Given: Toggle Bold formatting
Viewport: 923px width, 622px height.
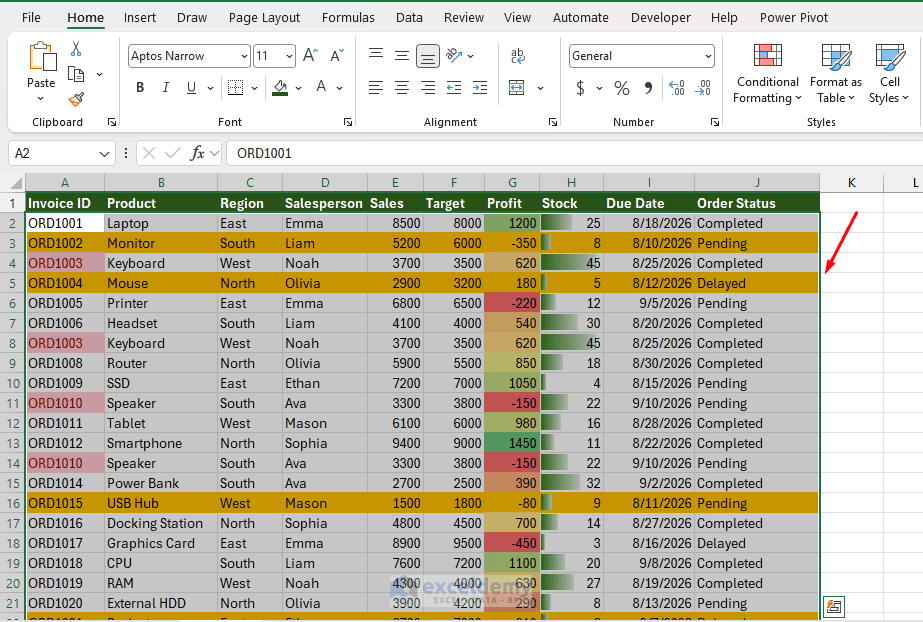Looking at the screenshot, I should (x=140, y=88).
